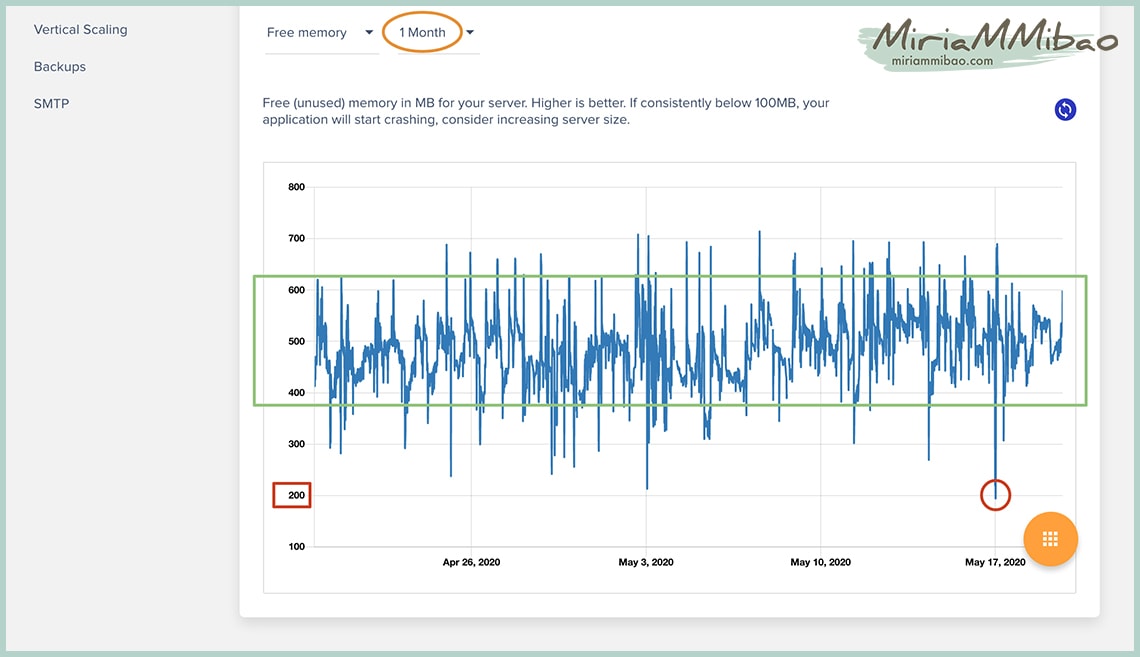Click the May 17, 2020 axis date
This screenshot has width=1140, height=657.
click(x=995, y=563)
